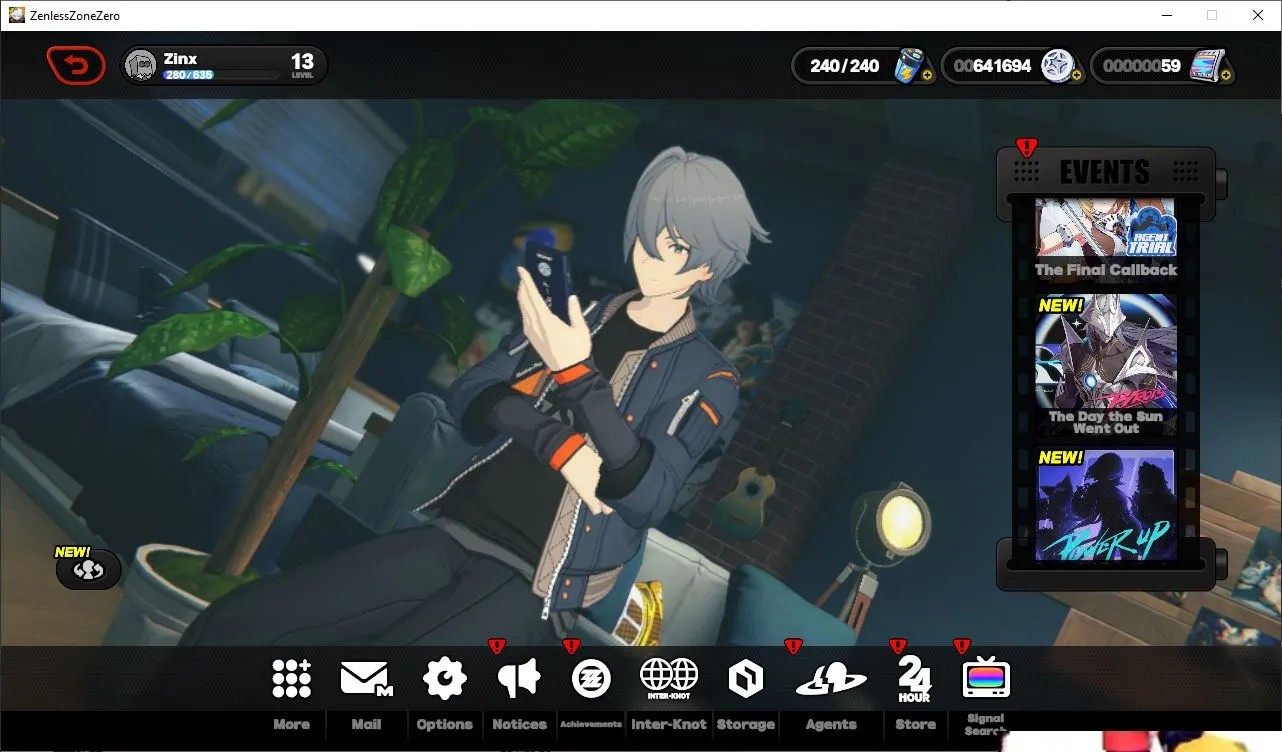Go back using the red return arrow
This screenshot has height=752, width=1282.
click(75, 66)
